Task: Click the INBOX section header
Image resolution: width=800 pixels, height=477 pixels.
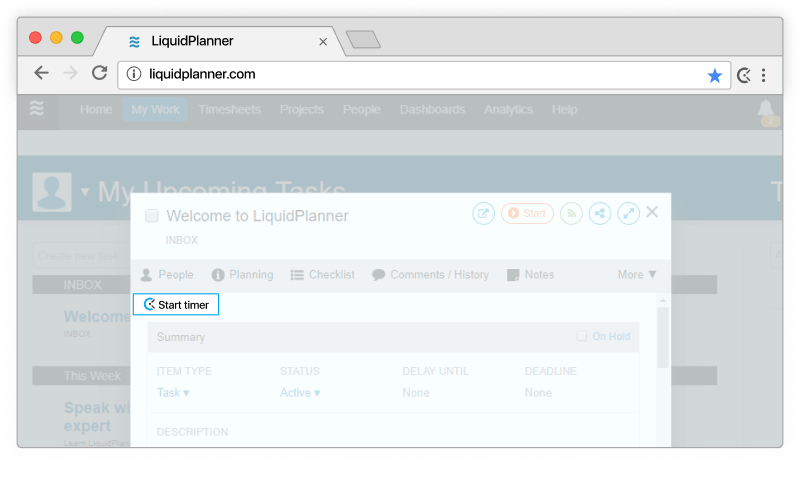Action: pyautogui.click(x=82, y=285)
